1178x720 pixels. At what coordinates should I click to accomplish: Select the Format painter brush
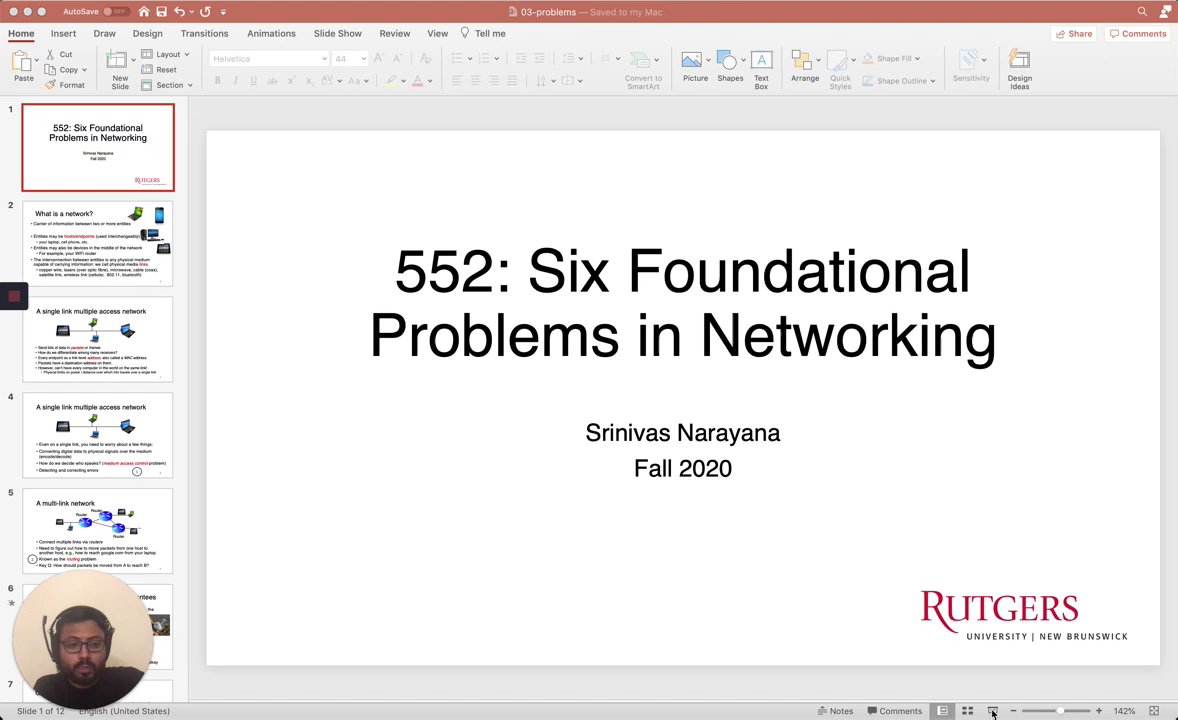(65, 85)
